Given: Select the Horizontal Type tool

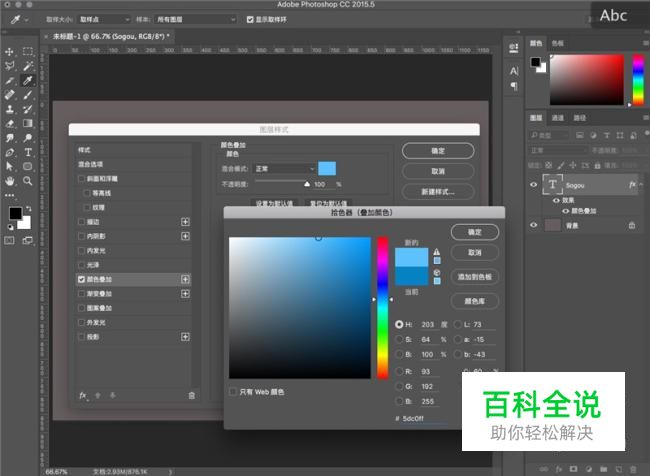Looking at the screenshot, I should coord(28,152).
